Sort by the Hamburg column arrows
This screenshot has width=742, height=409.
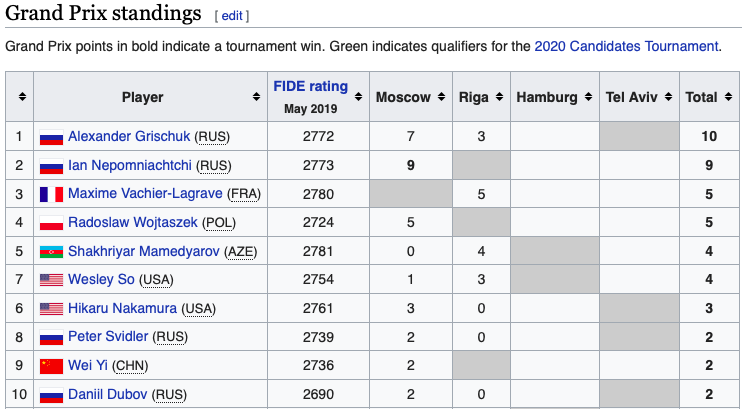(x=587, y=98)
